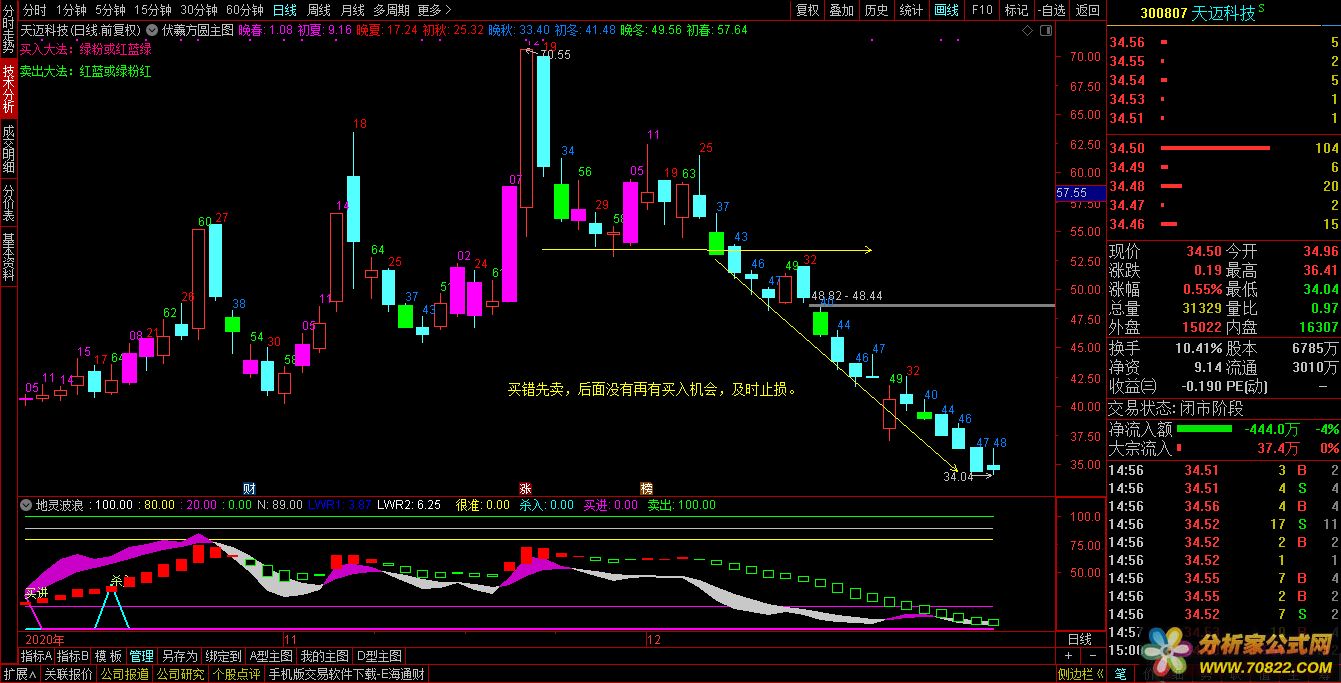The image size is (1341, 683).
Task: Switch to the 30分钟 timeframe
Action: pos(199,10)
